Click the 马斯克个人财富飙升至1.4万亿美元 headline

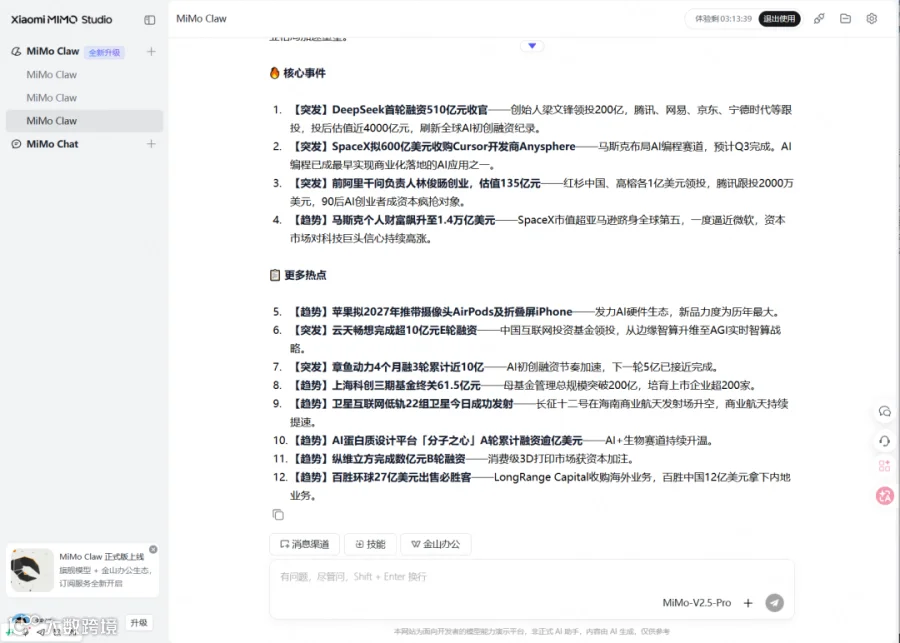click(x=413, y=220)
